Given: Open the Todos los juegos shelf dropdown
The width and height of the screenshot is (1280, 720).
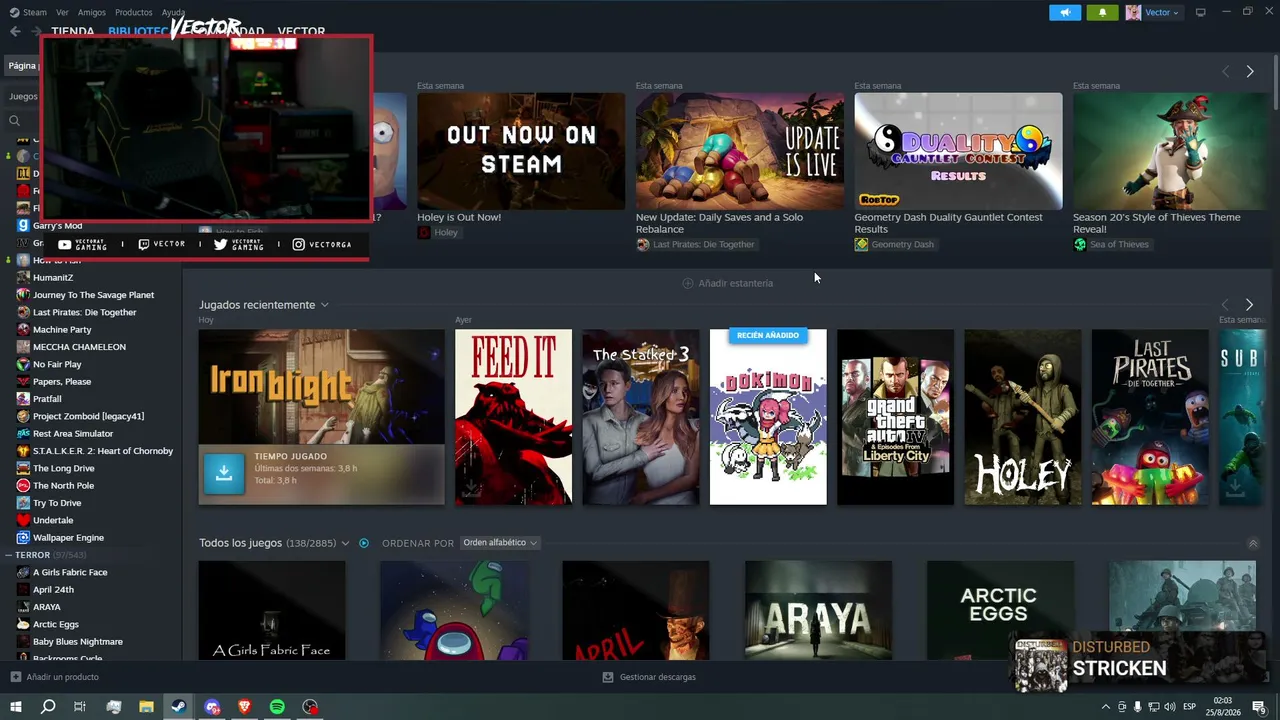Looking at the screenshot, I should tap(345, 543).
